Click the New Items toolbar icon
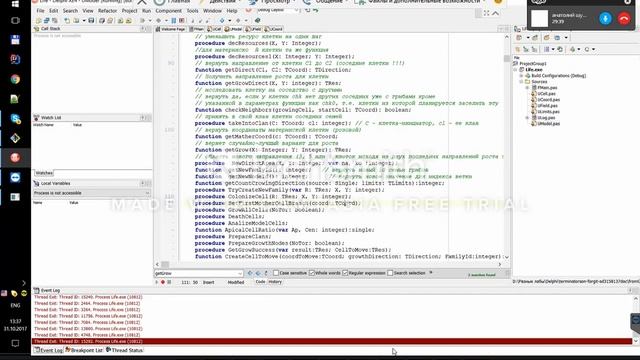The image size is (640, 360). [x=67, y=20]
